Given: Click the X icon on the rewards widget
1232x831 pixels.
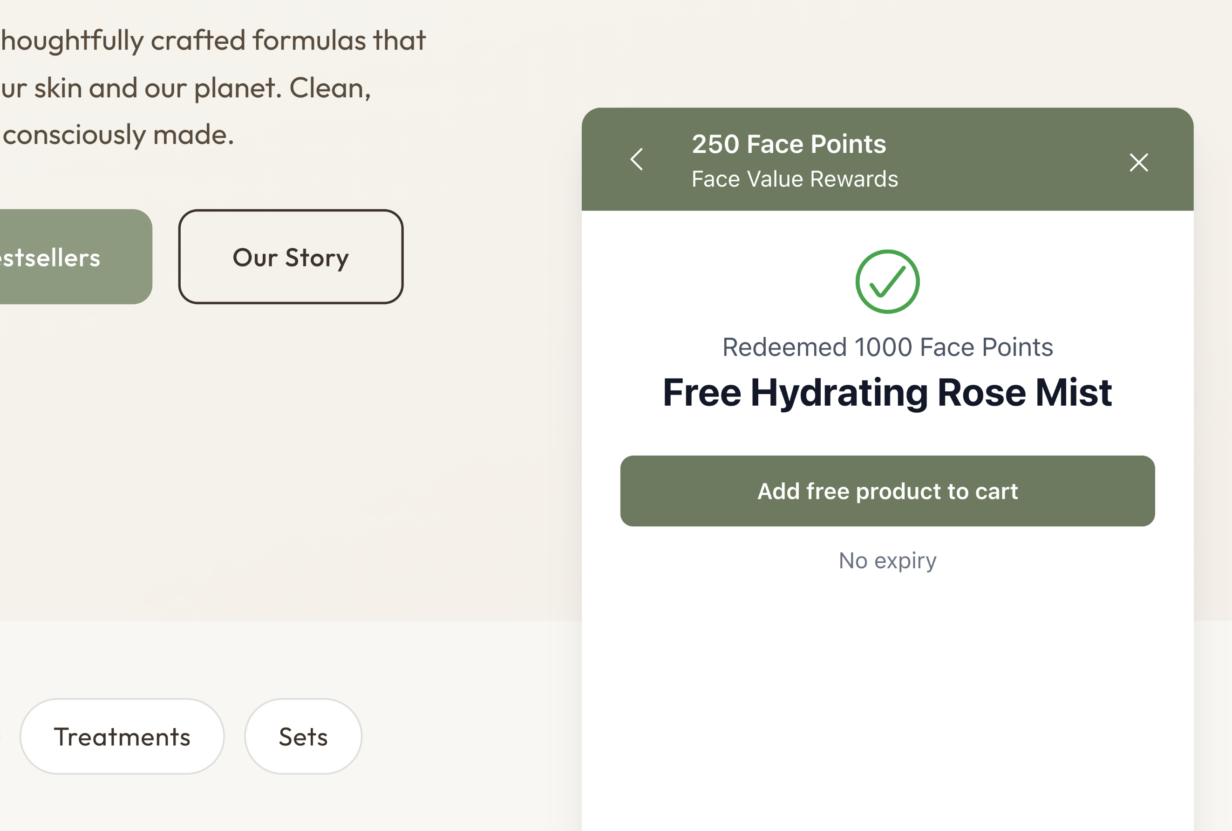Looking at the screenshot, I should coord(1138,162).
